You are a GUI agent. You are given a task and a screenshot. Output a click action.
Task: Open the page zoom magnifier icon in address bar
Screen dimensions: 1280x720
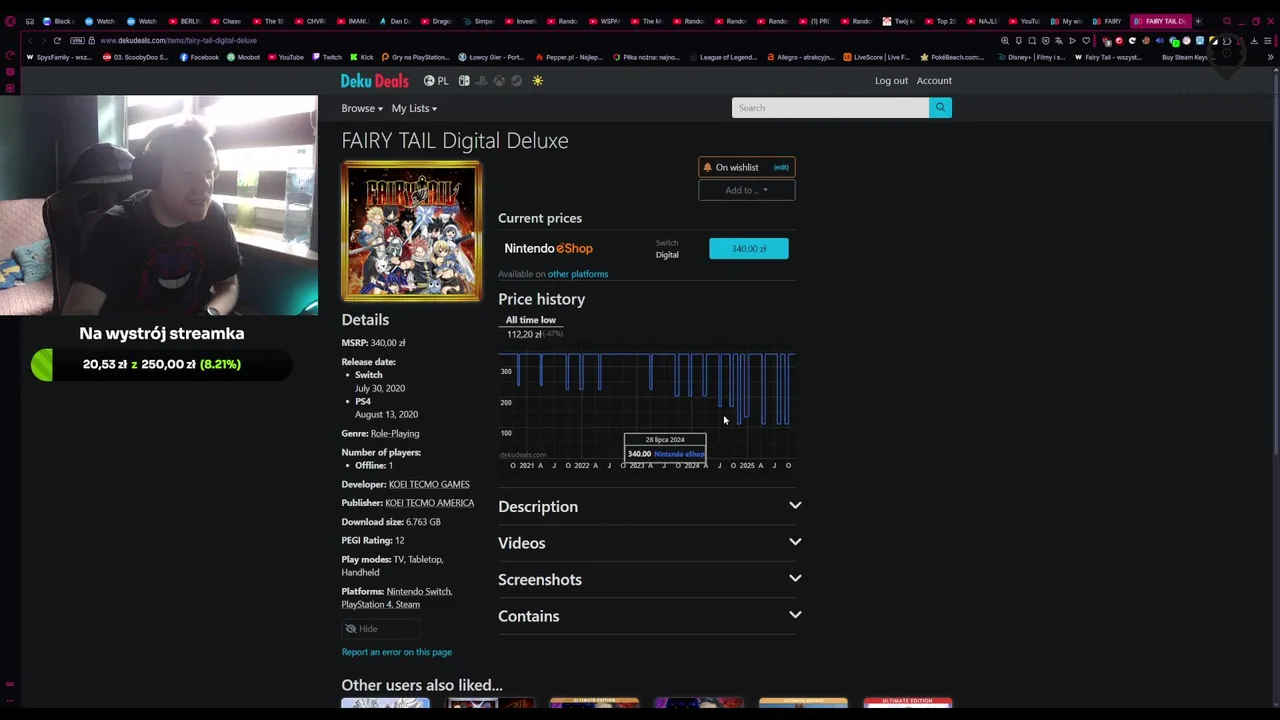[x=1005, y=41]
